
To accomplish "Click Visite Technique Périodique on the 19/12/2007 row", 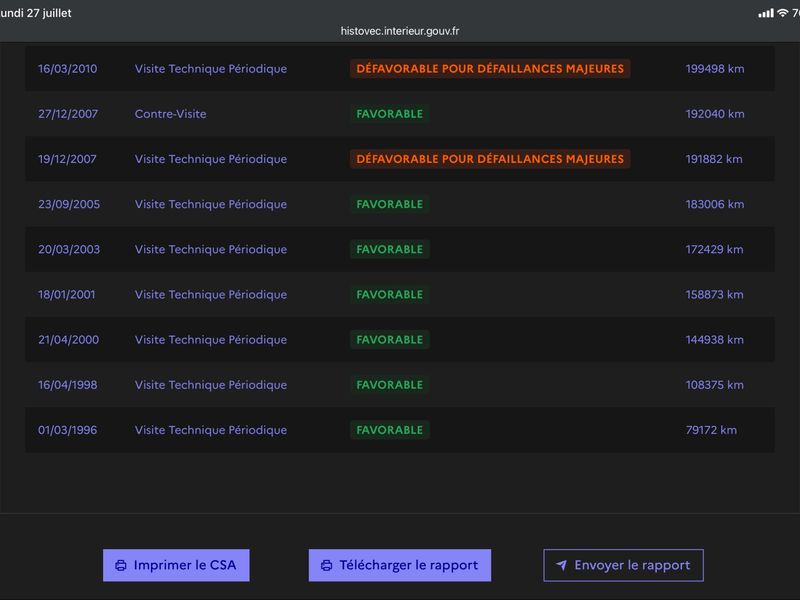I will tap(211, 159).
